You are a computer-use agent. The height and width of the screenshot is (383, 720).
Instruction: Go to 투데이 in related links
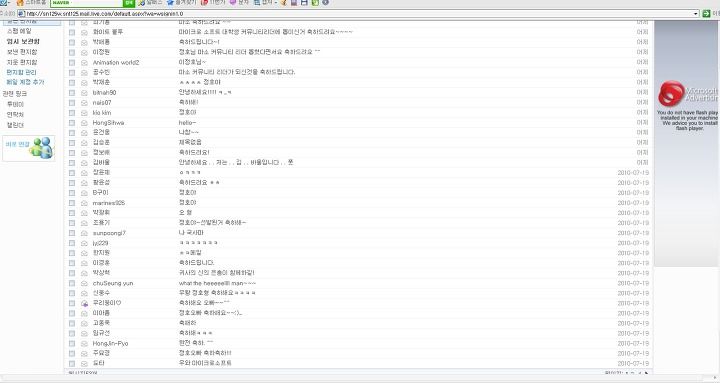(x=15, y=104)
